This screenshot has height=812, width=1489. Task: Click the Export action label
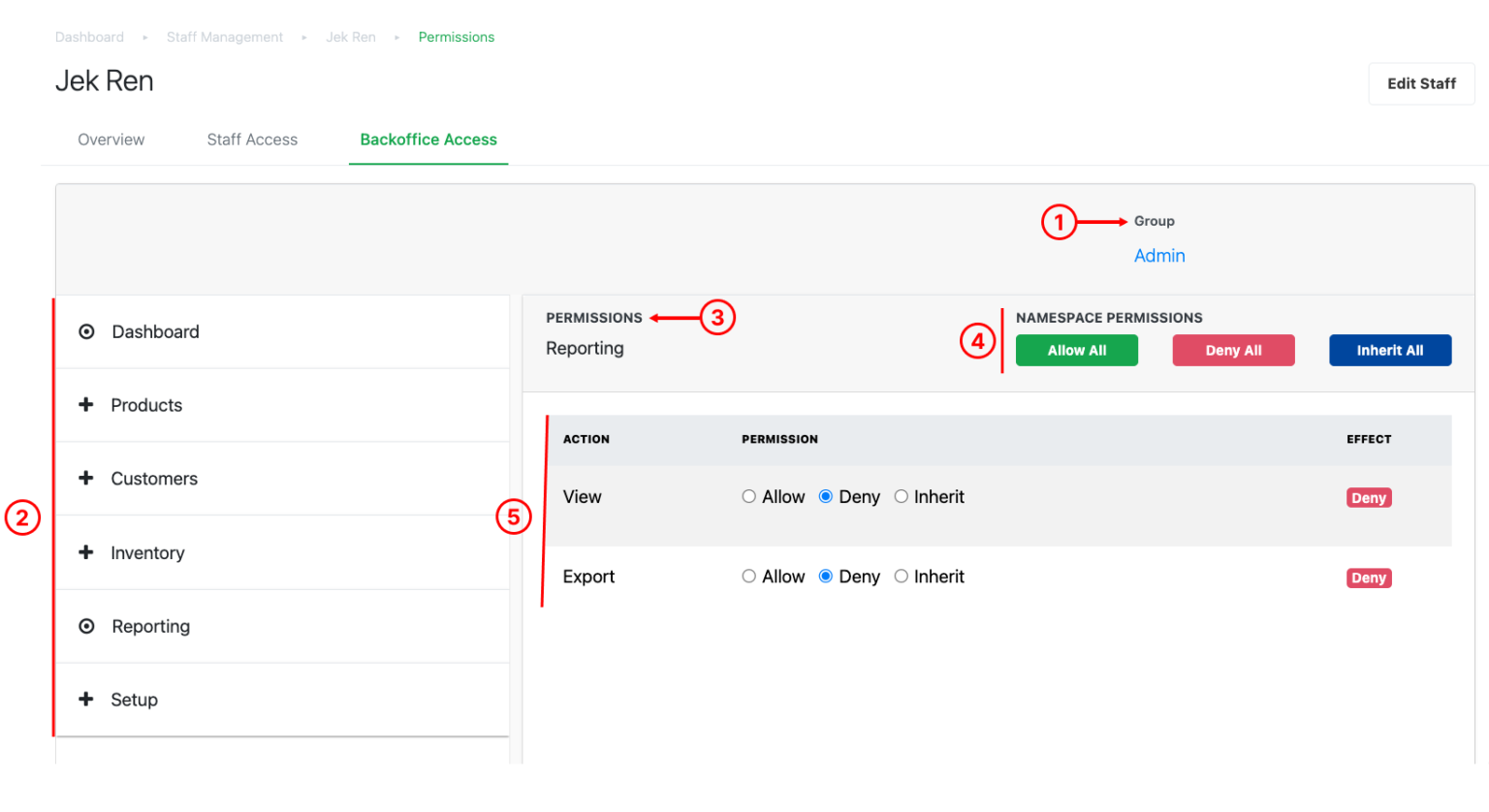point(588,577)
